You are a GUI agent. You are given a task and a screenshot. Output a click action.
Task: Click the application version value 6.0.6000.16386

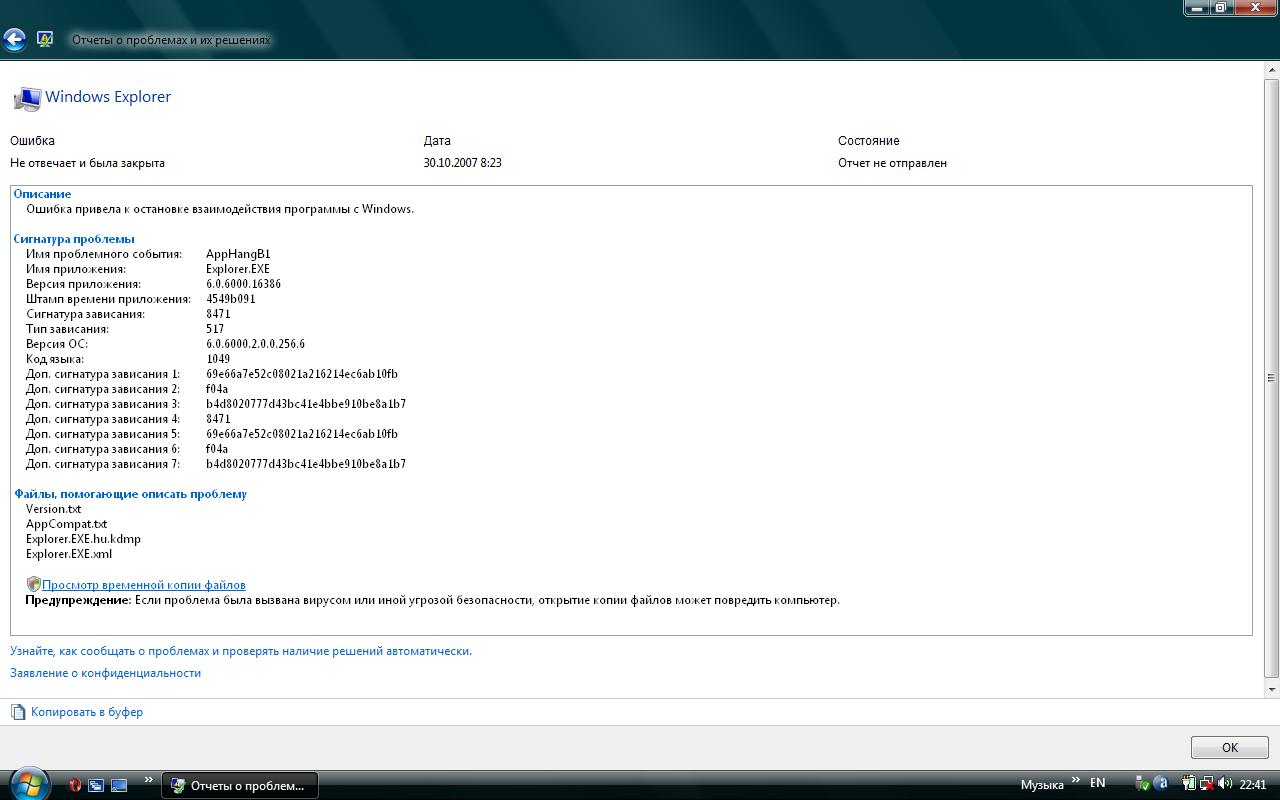[243, 284]
